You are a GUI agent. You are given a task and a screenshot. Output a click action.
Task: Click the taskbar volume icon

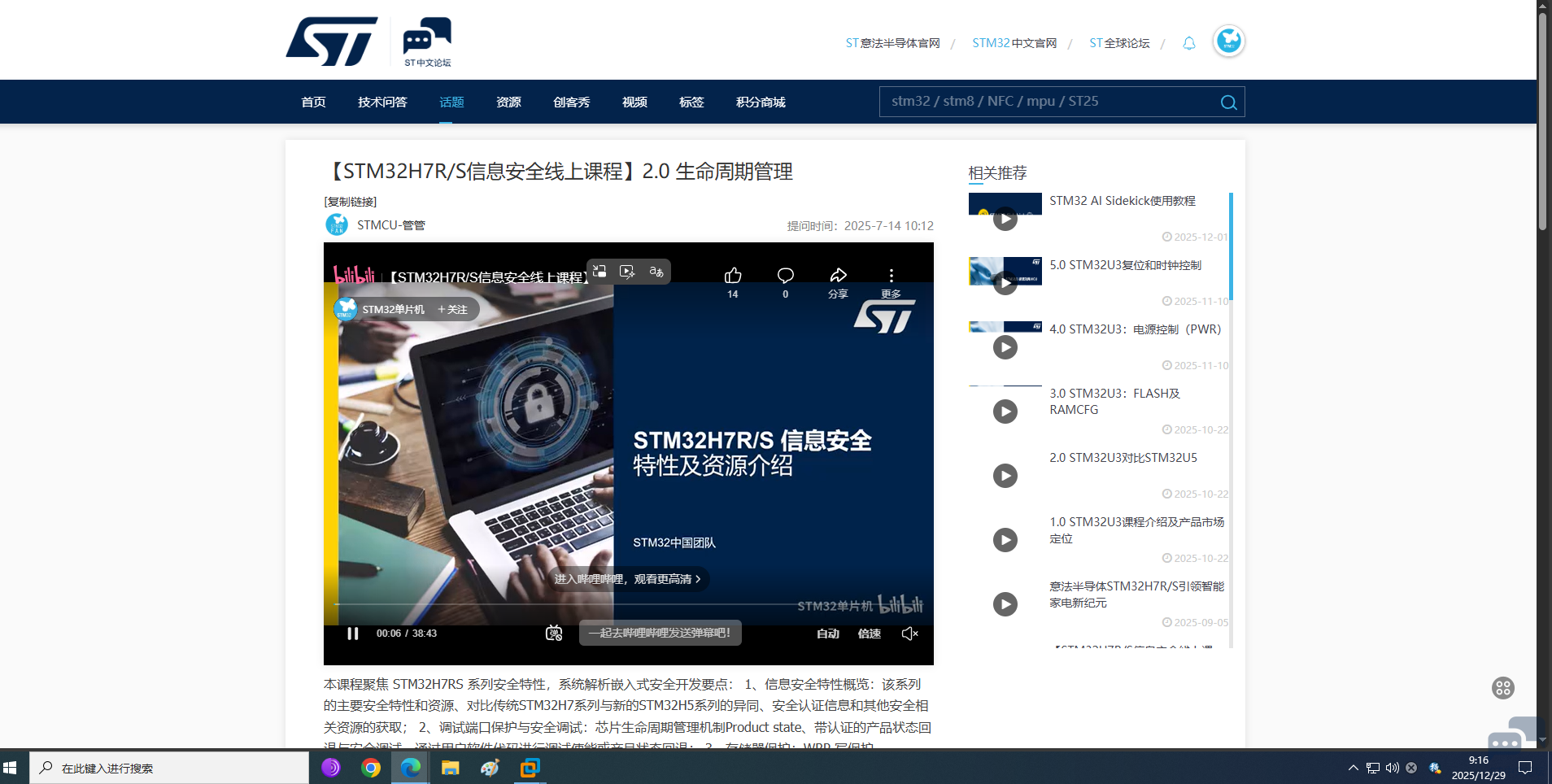[1393, 768]
